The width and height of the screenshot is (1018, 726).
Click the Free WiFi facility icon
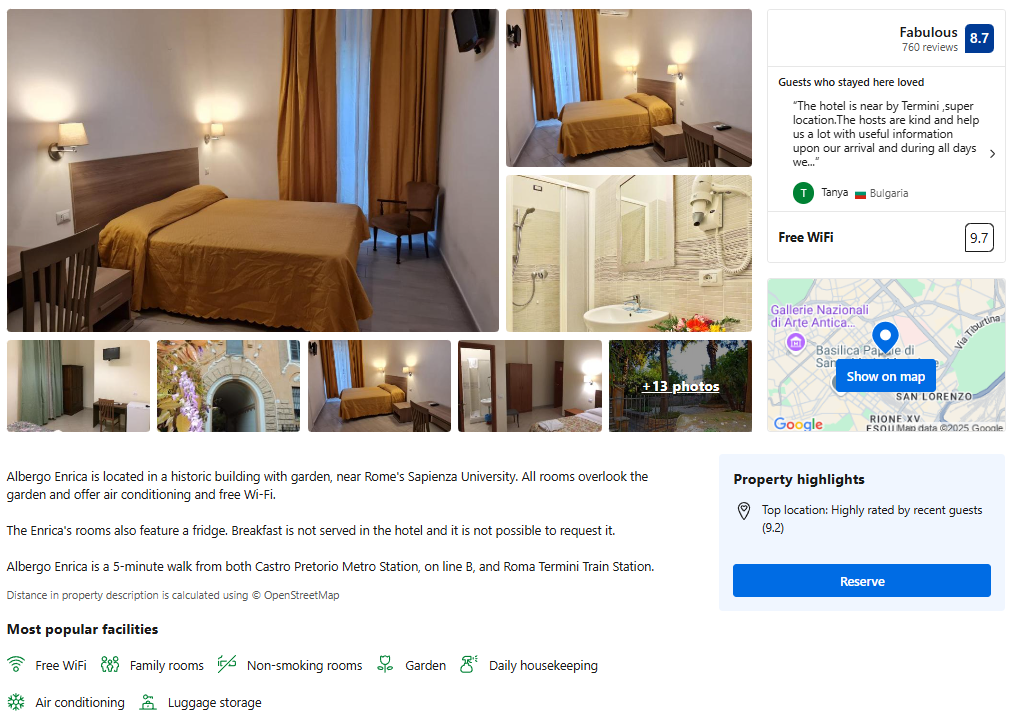point(16,664)
